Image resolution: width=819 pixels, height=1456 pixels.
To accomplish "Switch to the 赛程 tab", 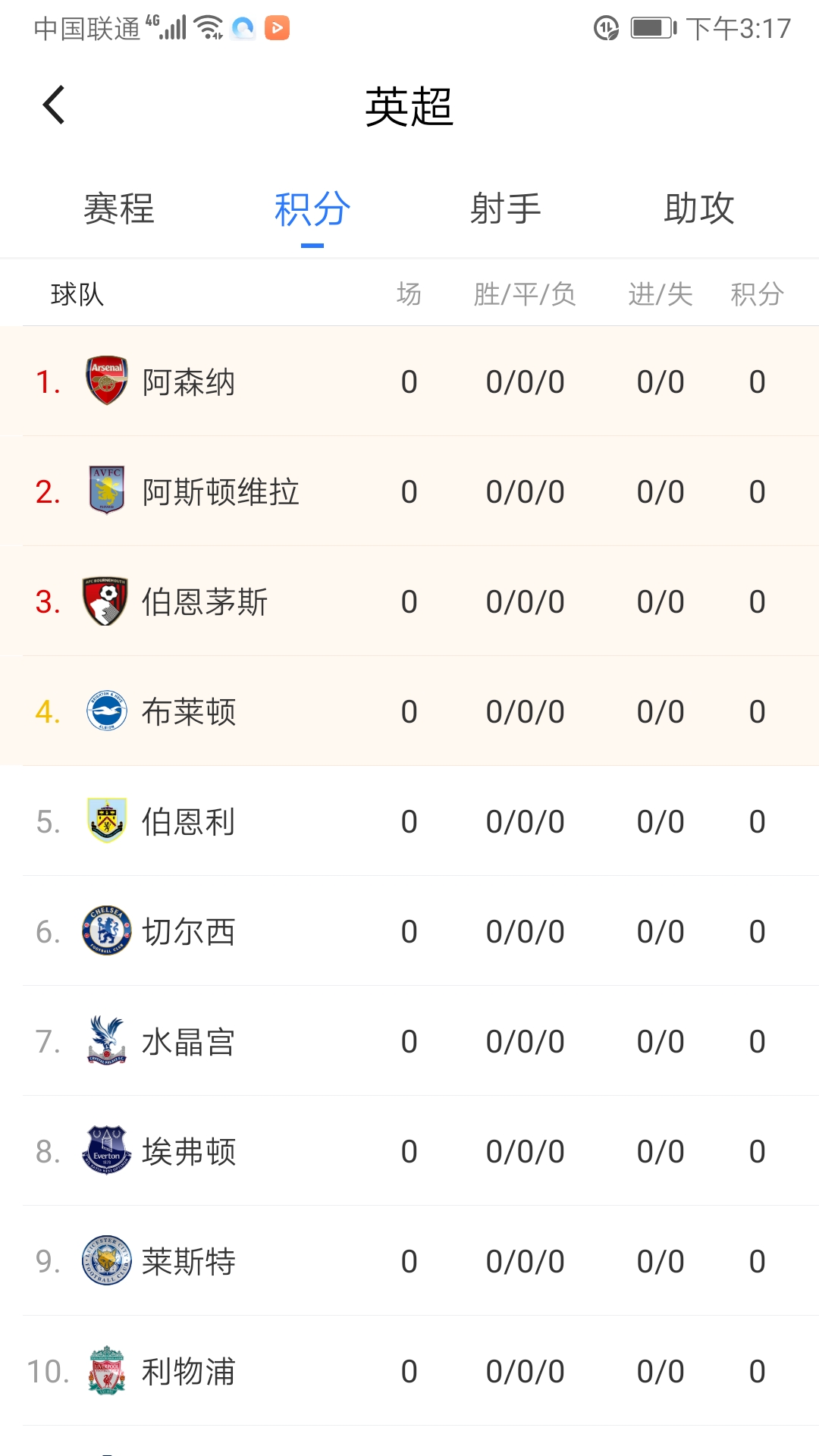I will 119,209.
